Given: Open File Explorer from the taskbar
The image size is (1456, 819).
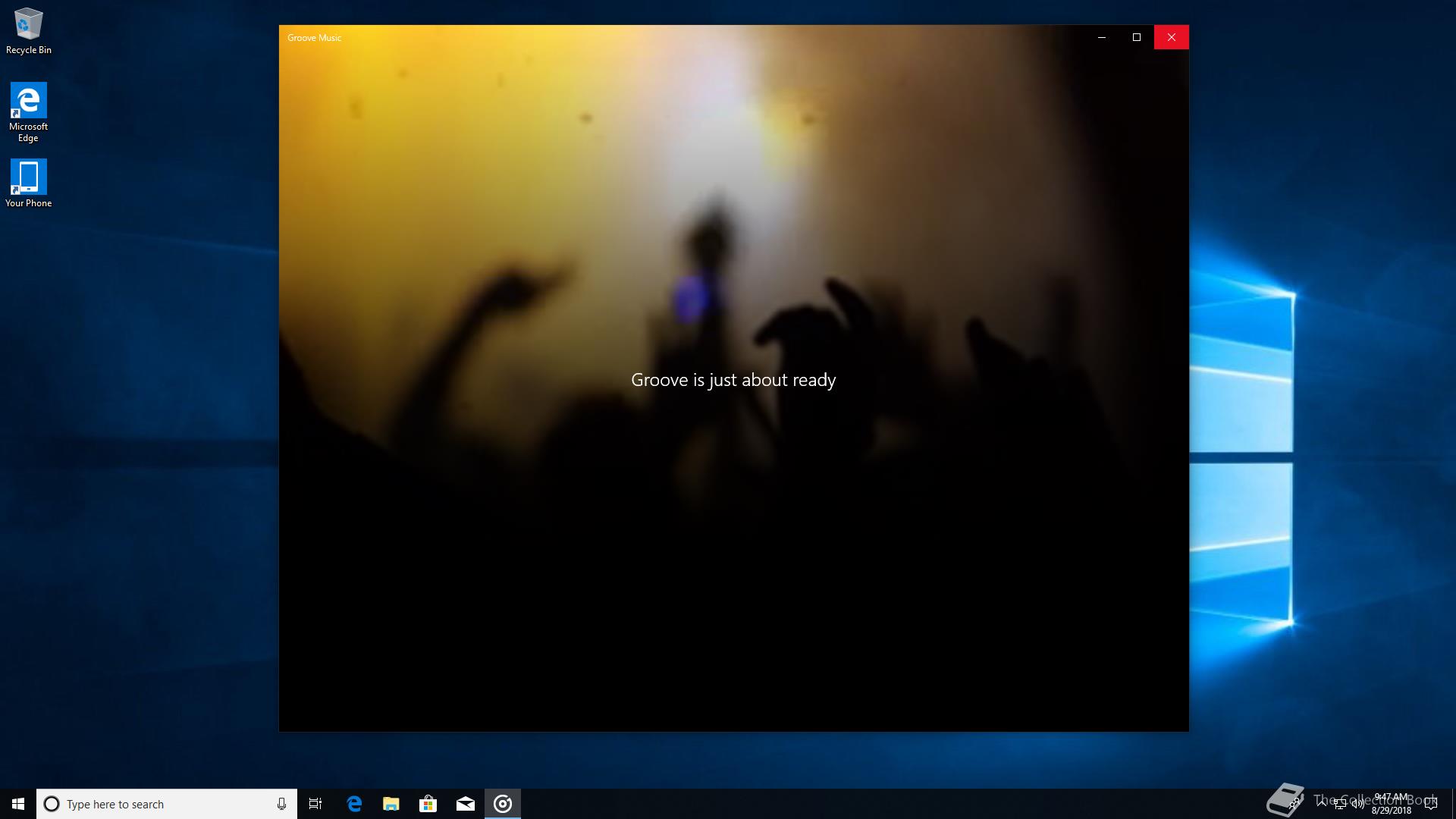Looking at the screenshot, I should [391, 804].
